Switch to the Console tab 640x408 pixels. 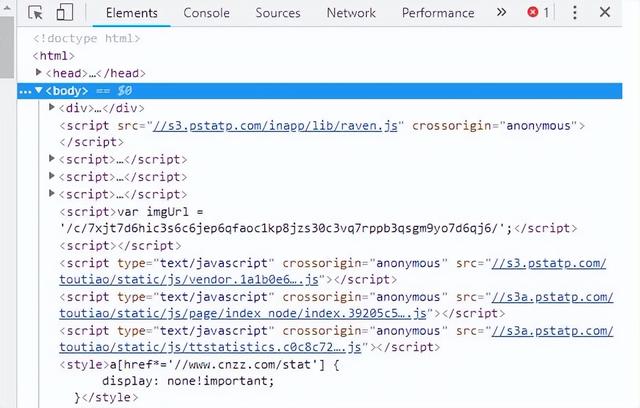207,13
